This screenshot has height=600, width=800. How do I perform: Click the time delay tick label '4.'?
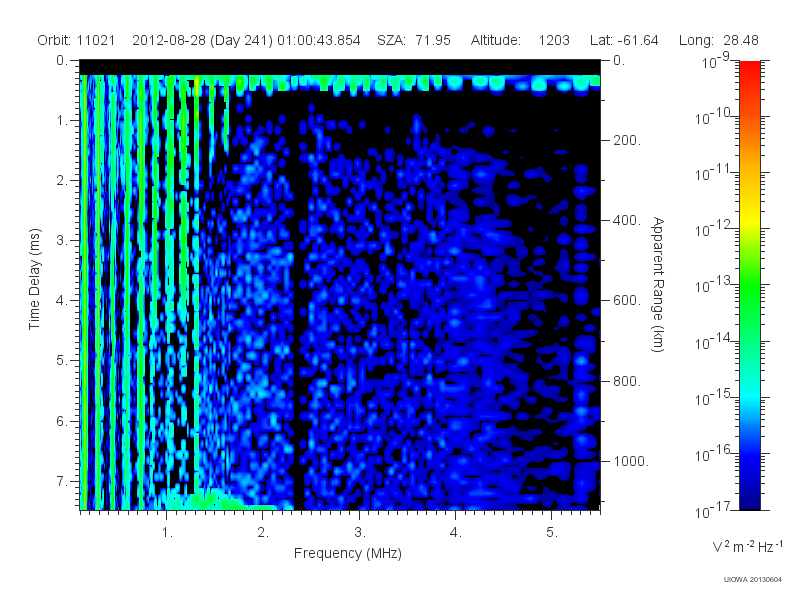click(x=61, y=301)
